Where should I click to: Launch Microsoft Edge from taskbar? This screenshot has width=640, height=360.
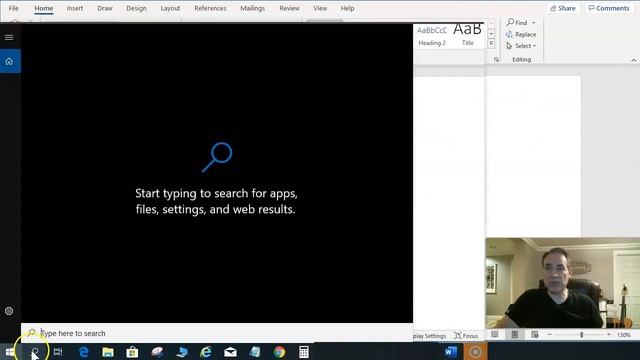84,351
